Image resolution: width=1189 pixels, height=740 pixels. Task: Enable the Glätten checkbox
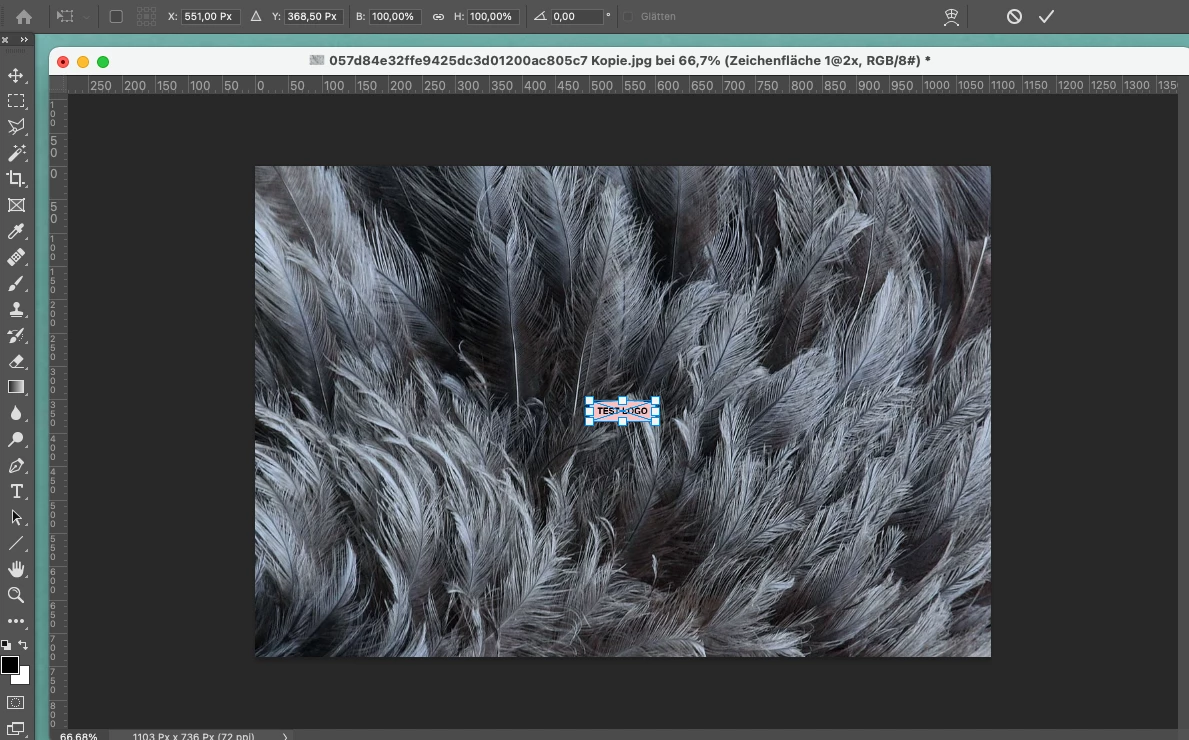tap(629, 17)
